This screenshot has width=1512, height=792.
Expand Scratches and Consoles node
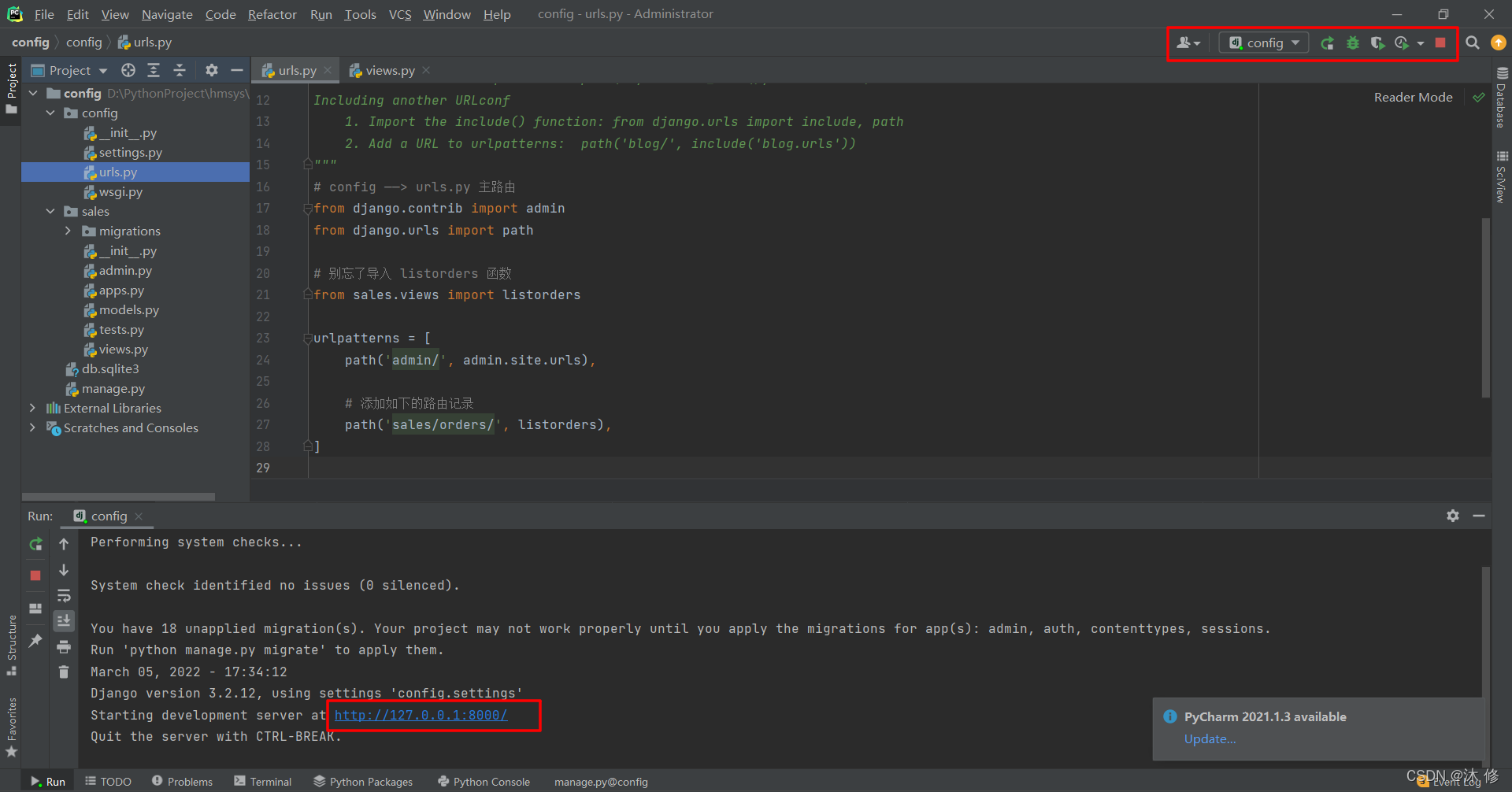tap(32, 427)
